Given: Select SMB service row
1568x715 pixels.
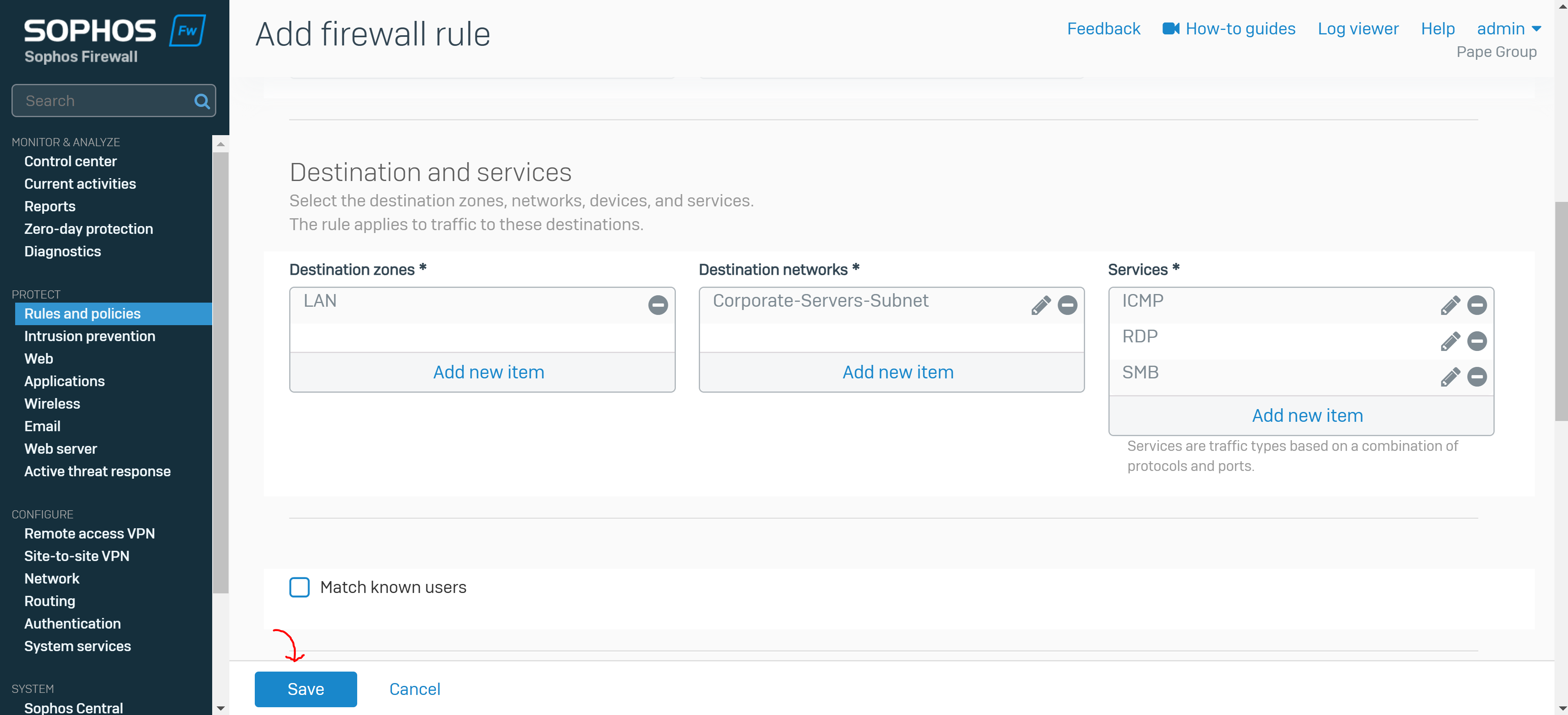Looking at the screenshot, I should (1301, 377).
